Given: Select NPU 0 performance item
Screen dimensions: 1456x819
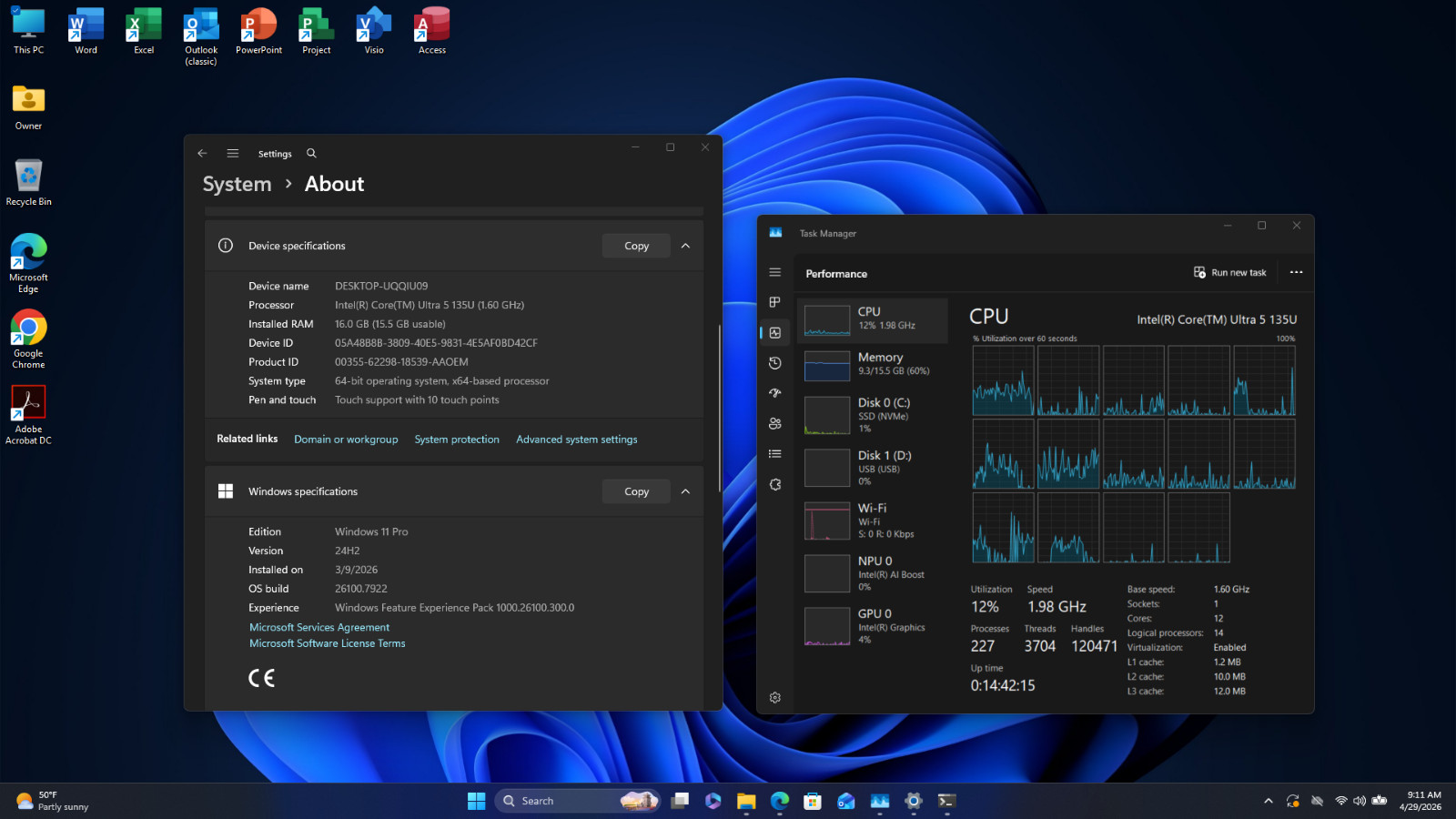Looking at the screenshot, I should (873, 573).
